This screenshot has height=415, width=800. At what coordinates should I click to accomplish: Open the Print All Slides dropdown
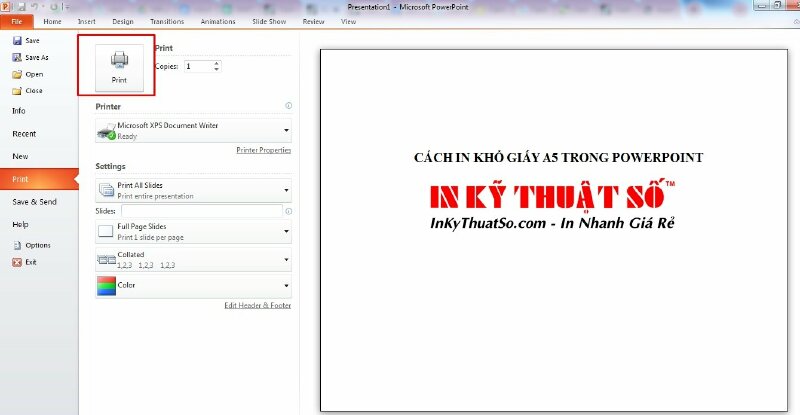(287, 190)
